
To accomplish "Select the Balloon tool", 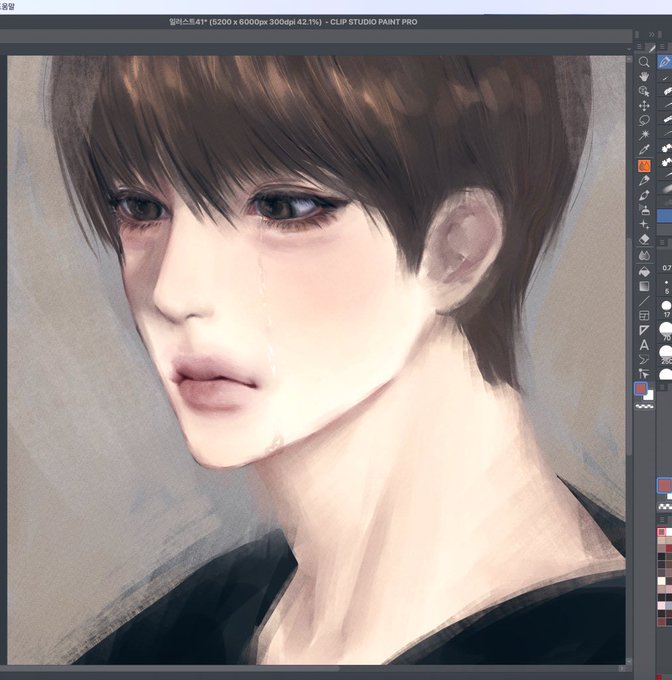I will 644,360.
